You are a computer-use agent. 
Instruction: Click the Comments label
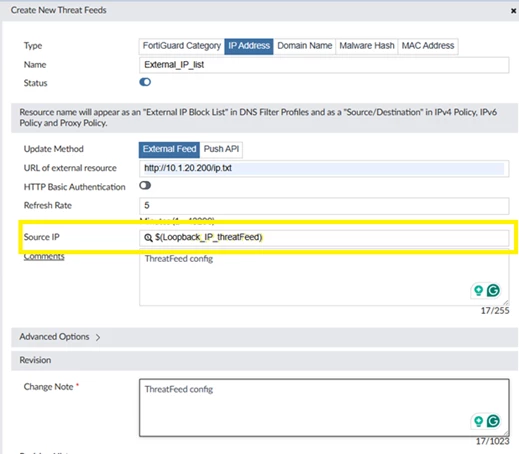[44, 256]
